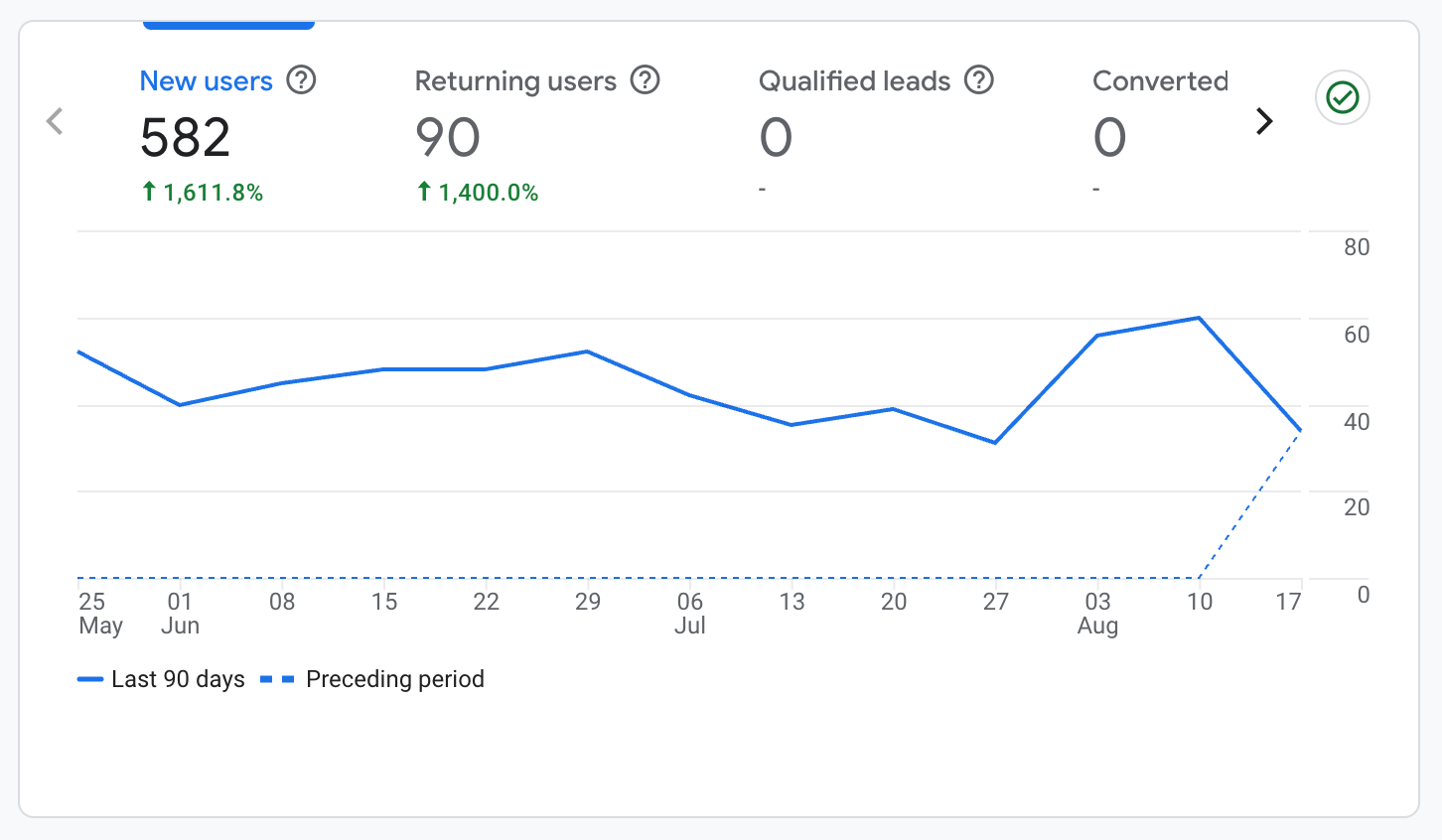Click the 1,611.8% increase indicator
Viewport: 1442px width, 840px height.
point(203,192)
